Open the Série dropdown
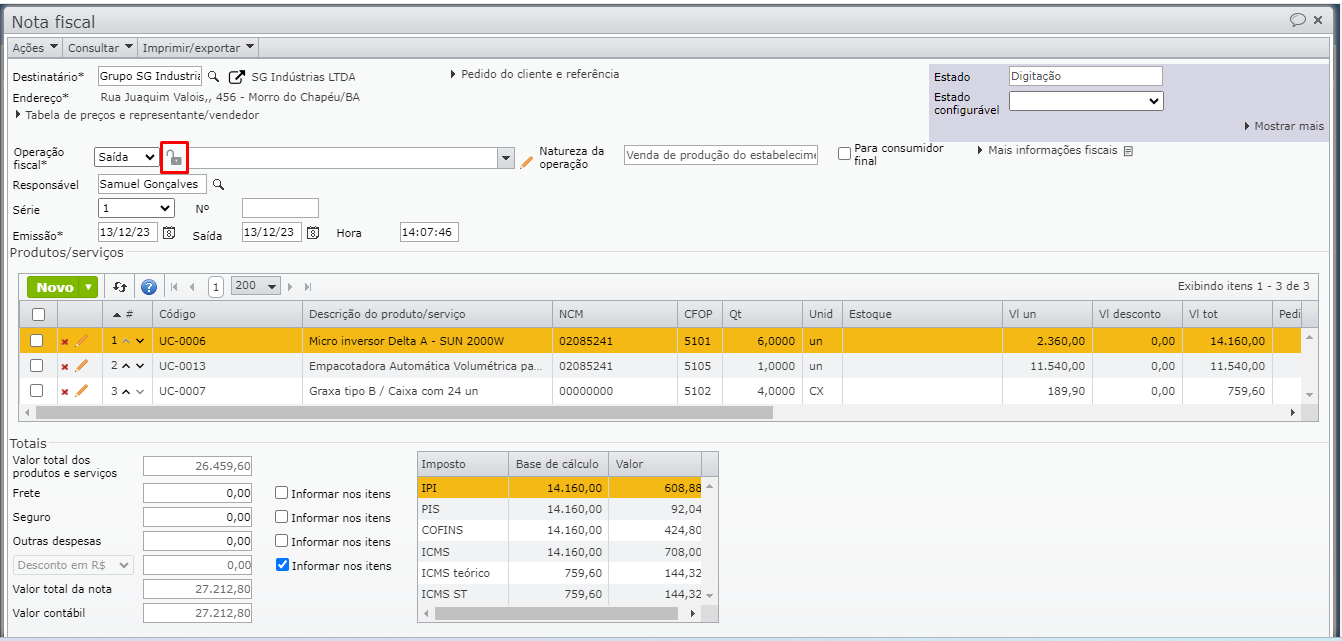This screenshot has height=641, width=1342. point(137,208)
